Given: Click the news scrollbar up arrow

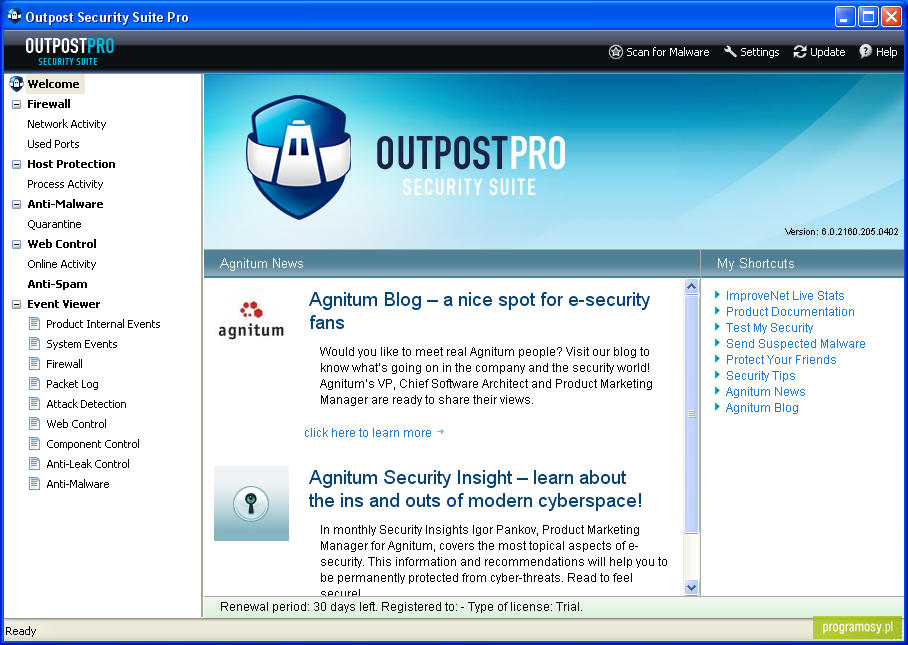Looking at the screenshot, I should click(x=691, y=287).
